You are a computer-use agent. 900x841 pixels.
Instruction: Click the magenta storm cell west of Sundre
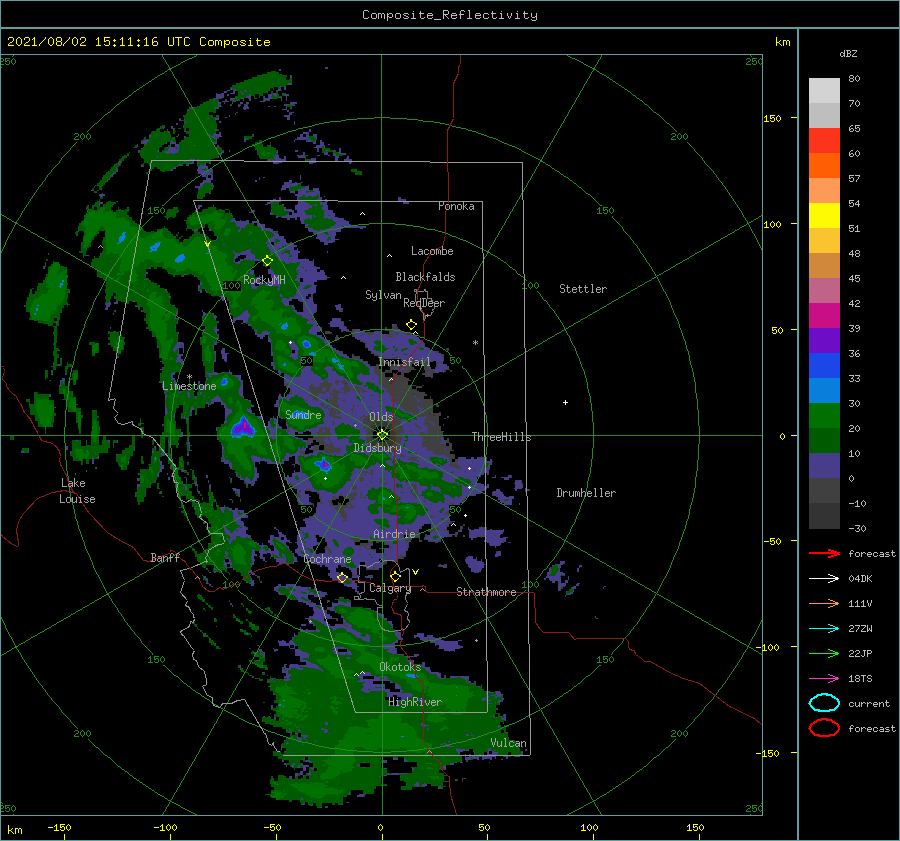[x=243, y=427]
